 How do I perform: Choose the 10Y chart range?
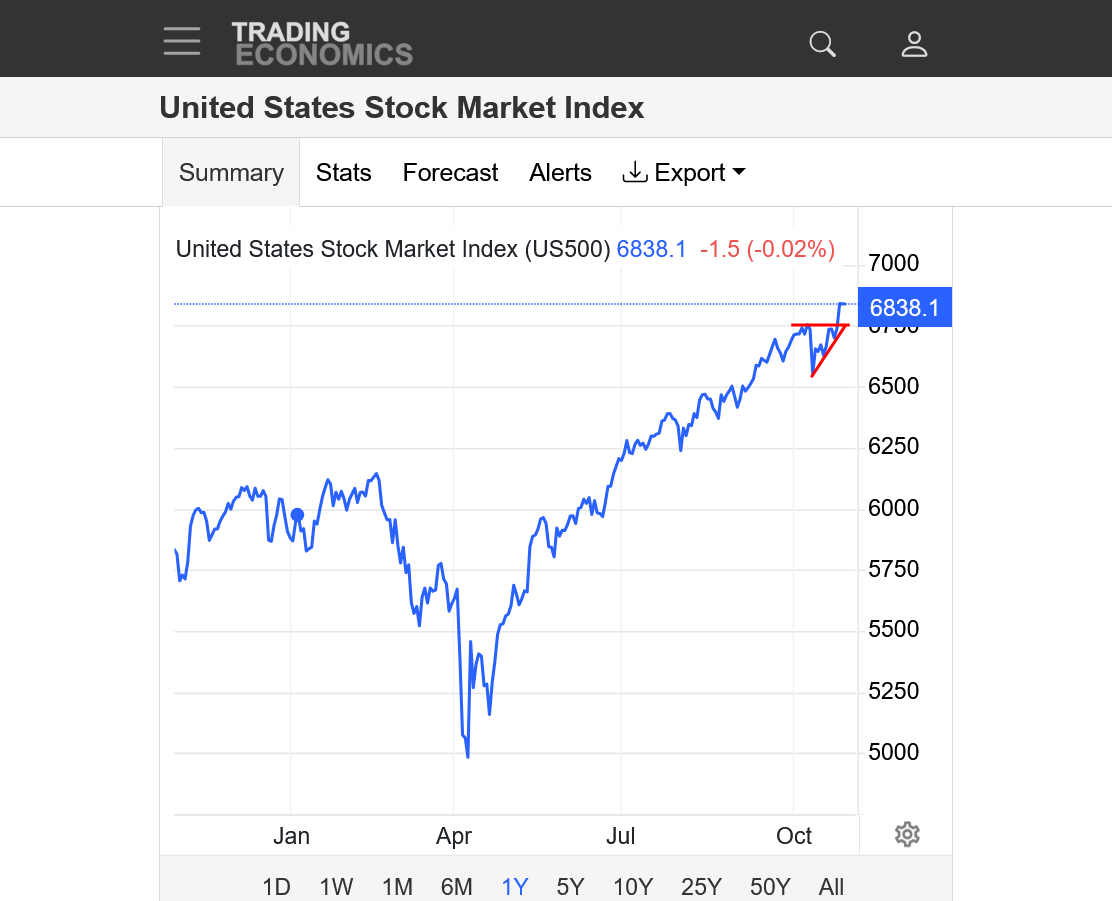[x=633, y=886]
